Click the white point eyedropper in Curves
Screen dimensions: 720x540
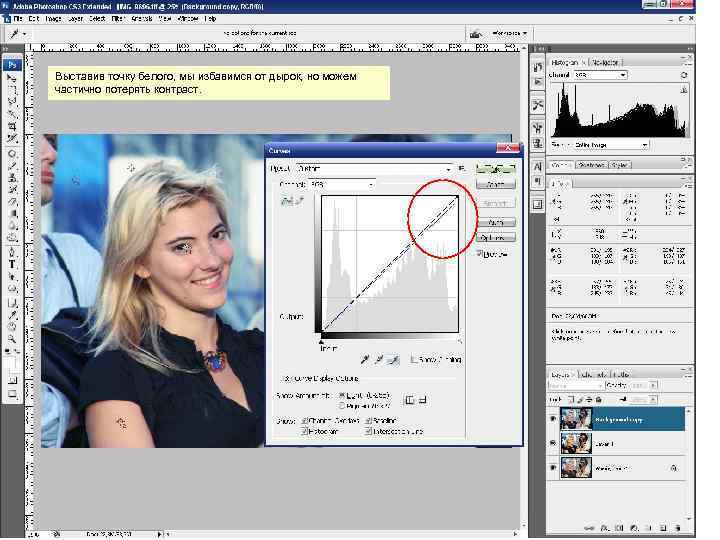point(394,360)
